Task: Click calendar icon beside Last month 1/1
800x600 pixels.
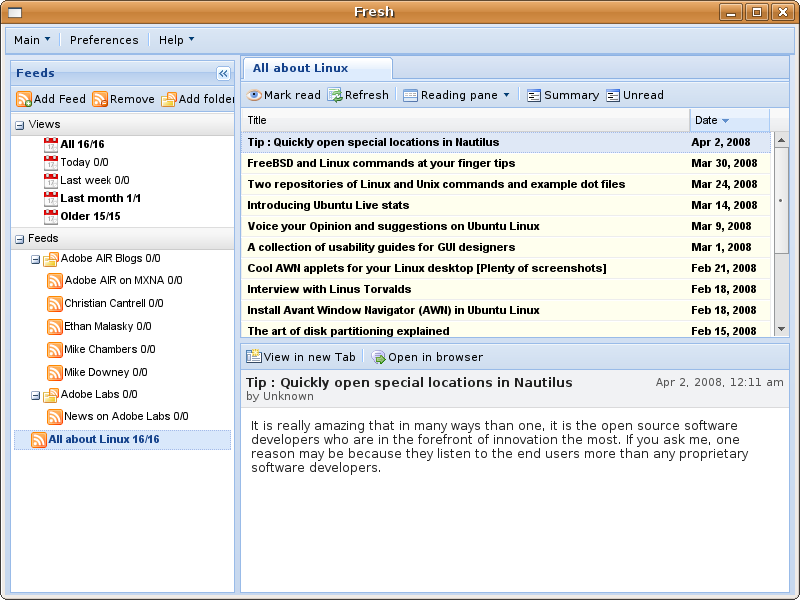Action: 51,198
